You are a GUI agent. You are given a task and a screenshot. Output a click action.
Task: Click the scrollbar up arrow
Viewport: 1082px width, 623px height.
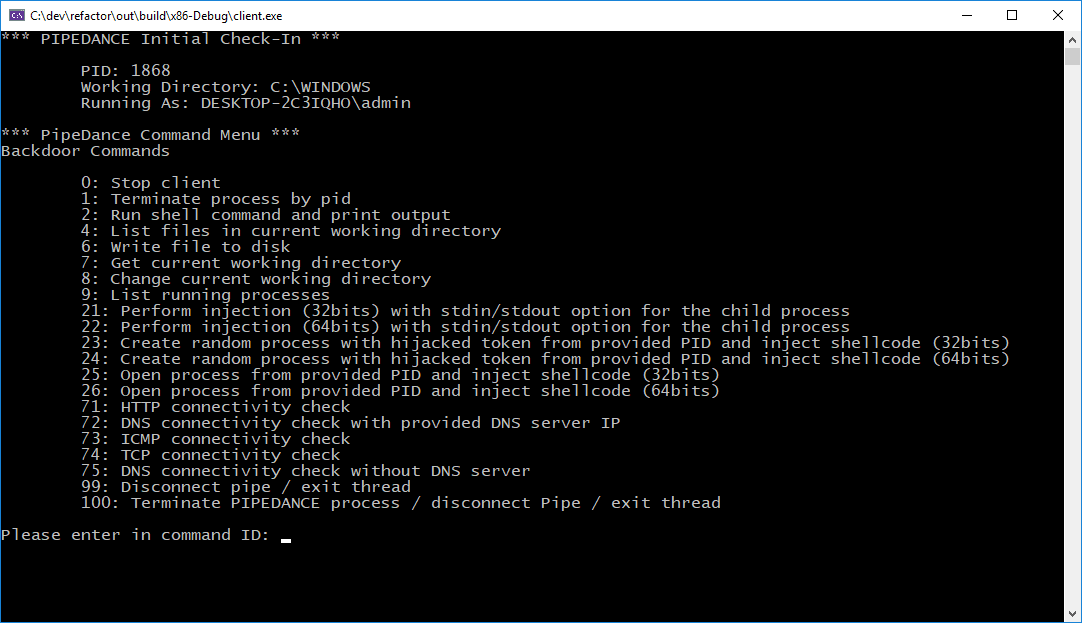(1073, 39)
